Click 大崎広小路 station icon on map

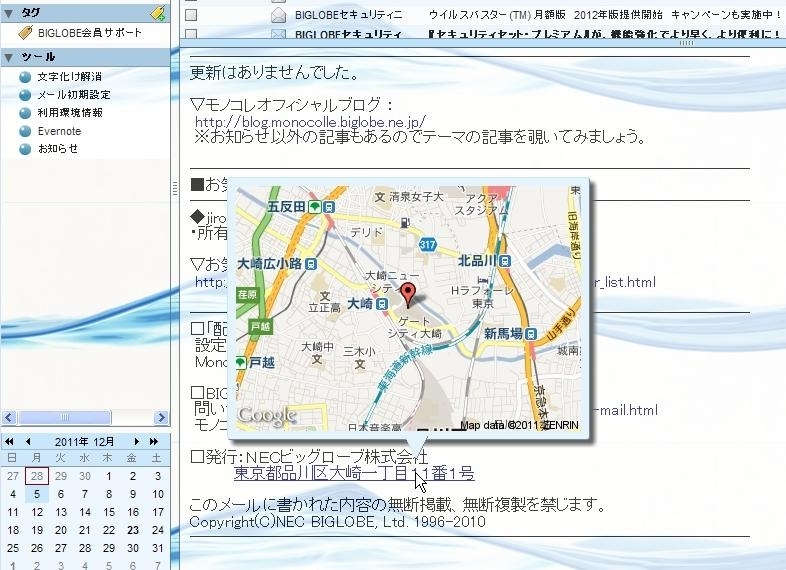coord(311,264)
